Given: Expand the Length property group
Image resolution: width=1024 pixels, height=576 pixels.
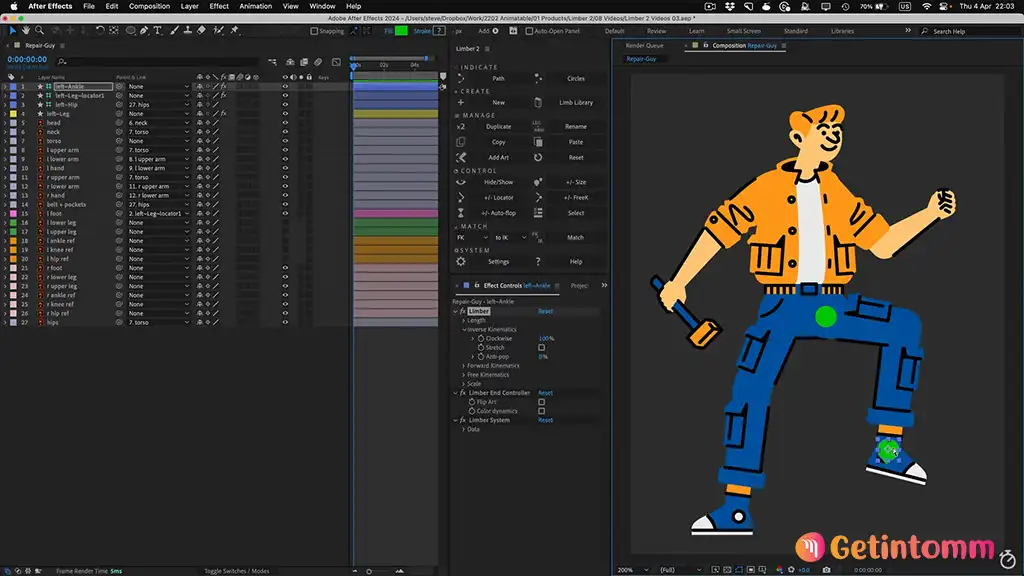Looking at the screenshot, I should point(464,321).
